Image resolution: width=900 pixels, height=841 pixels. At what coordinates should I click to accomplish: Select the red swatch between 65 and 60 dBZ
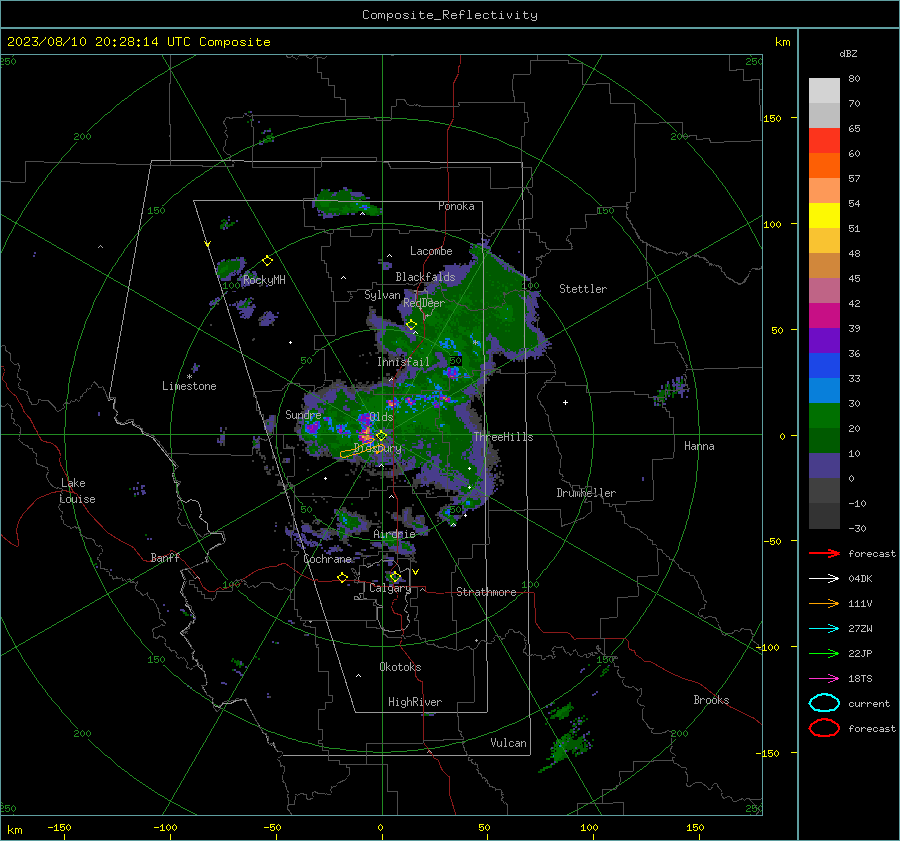(x=824, y=141)
